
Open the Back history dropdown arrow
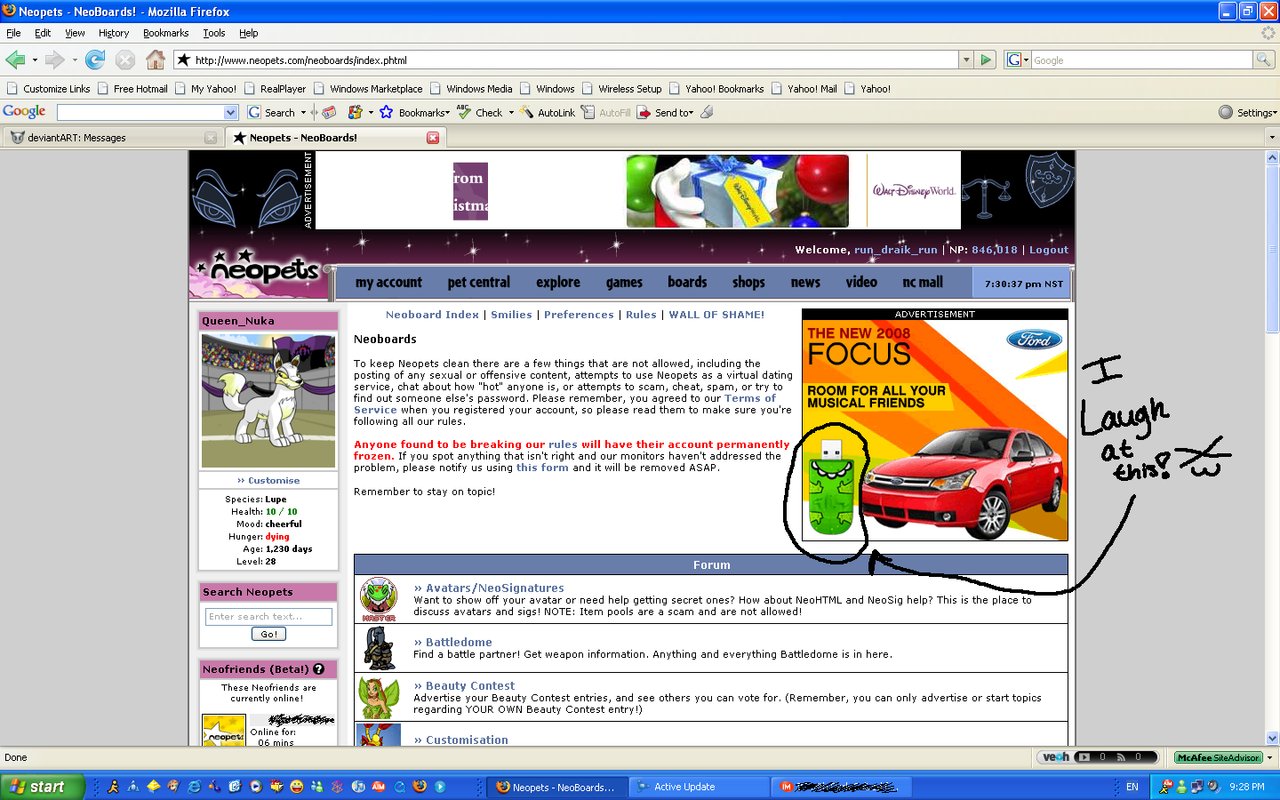tap(34, 60)
